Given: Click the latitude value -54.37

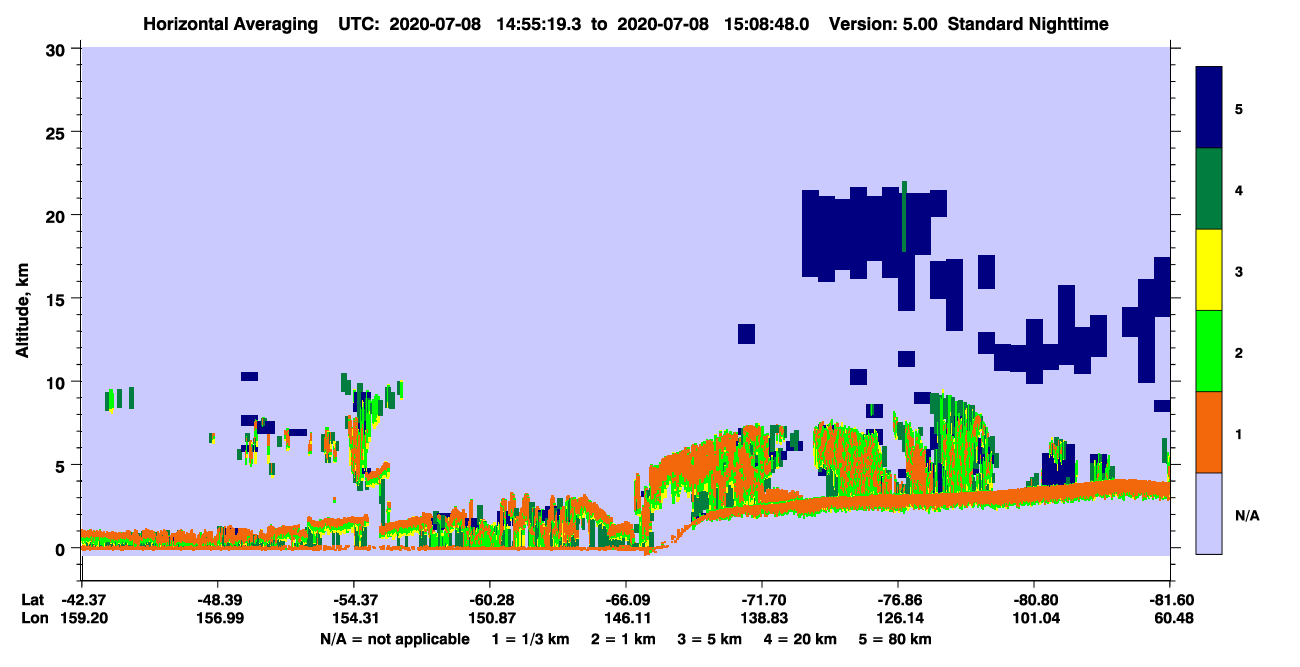Looking at the screenshot, I should pyautogui.click(x=353, y=600).
